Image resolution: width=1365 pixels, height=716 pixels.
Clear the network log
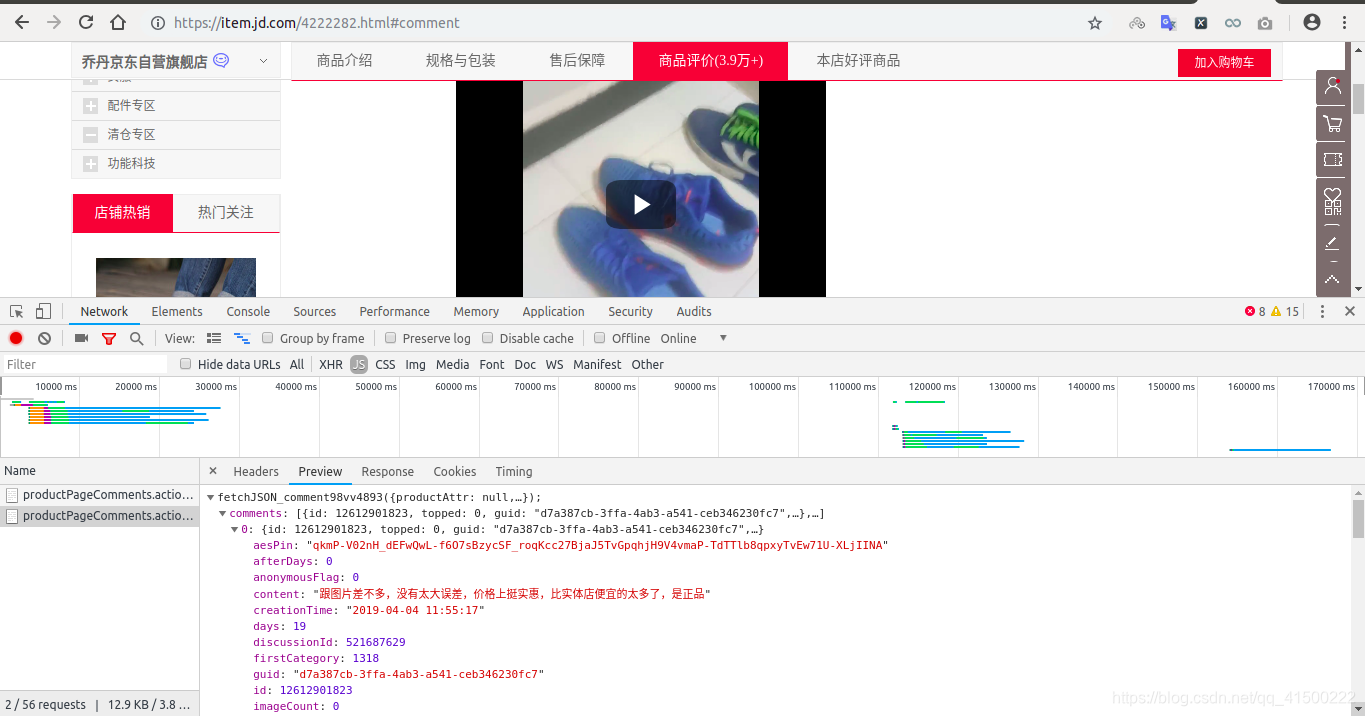click(x=44, y=338)
